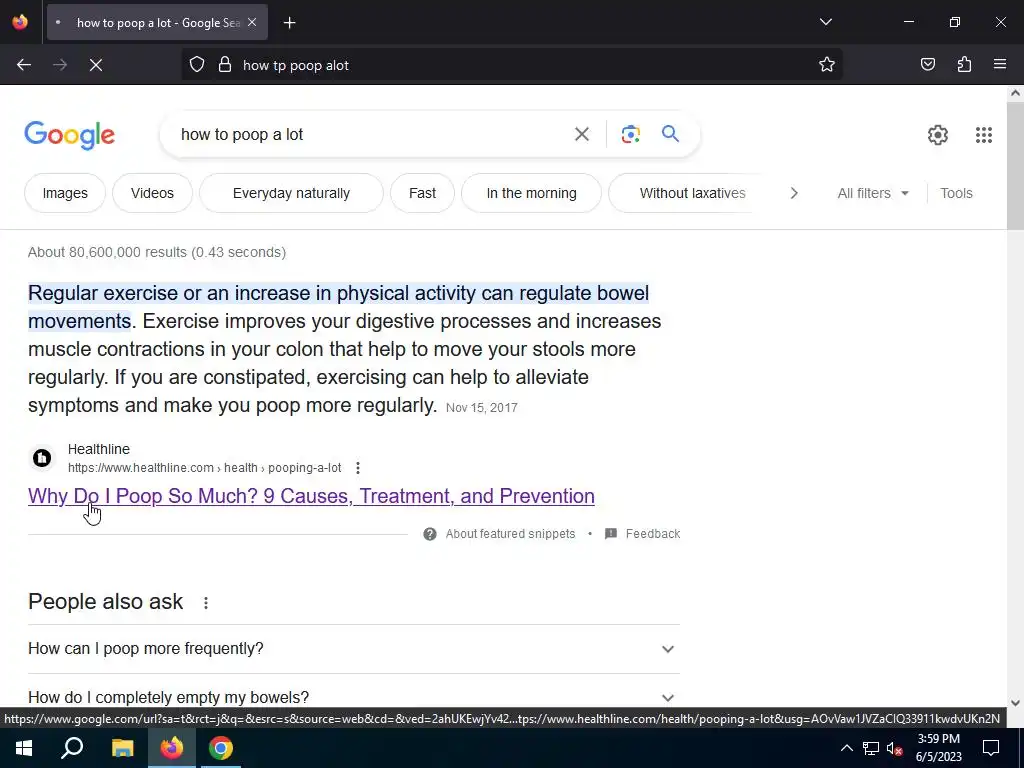Click the page scrollbar up arrow

point(1015,93)
